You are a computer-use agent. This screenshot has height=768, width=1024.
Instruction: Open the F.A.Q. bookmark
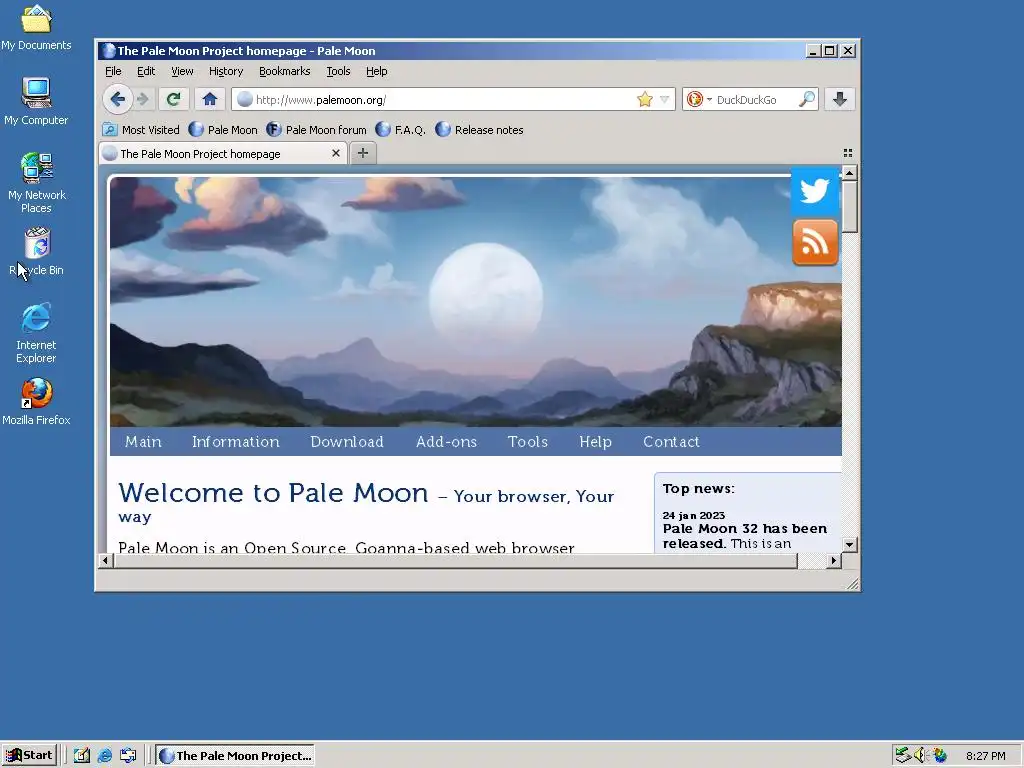400,130
